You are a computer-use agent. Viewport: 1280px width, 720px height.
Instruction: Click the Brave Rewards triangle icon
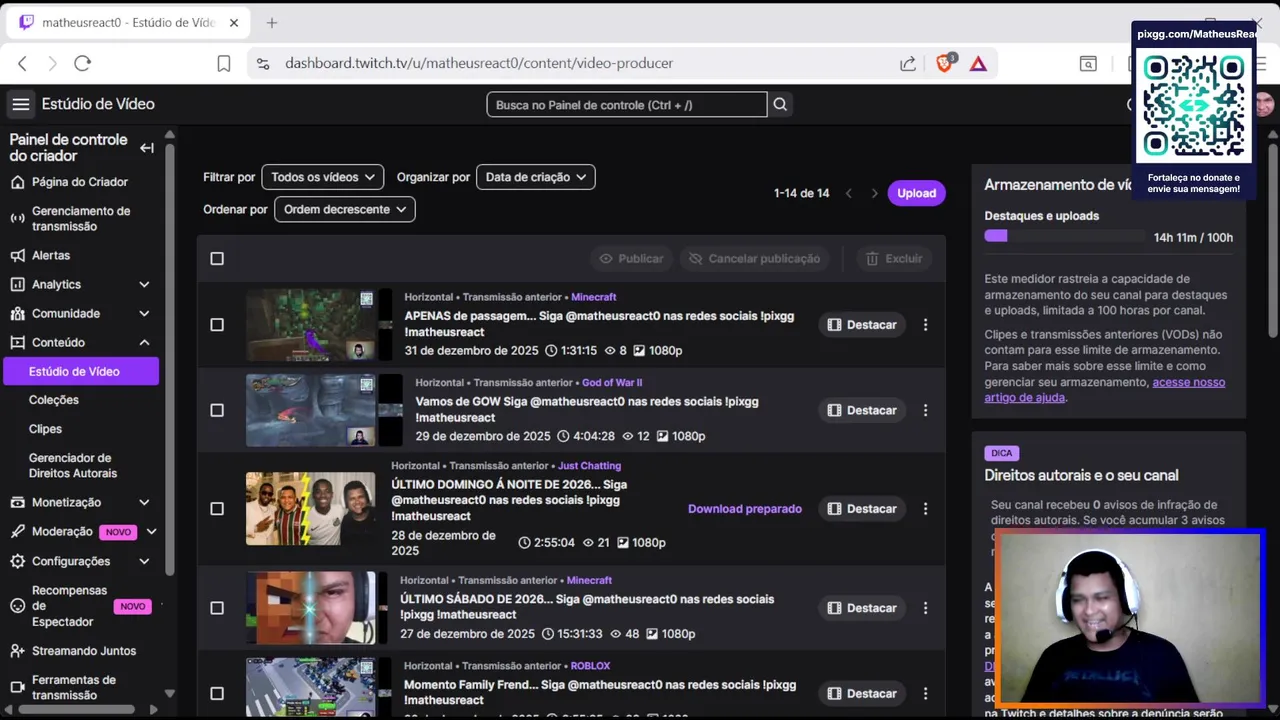pos(978,63)
